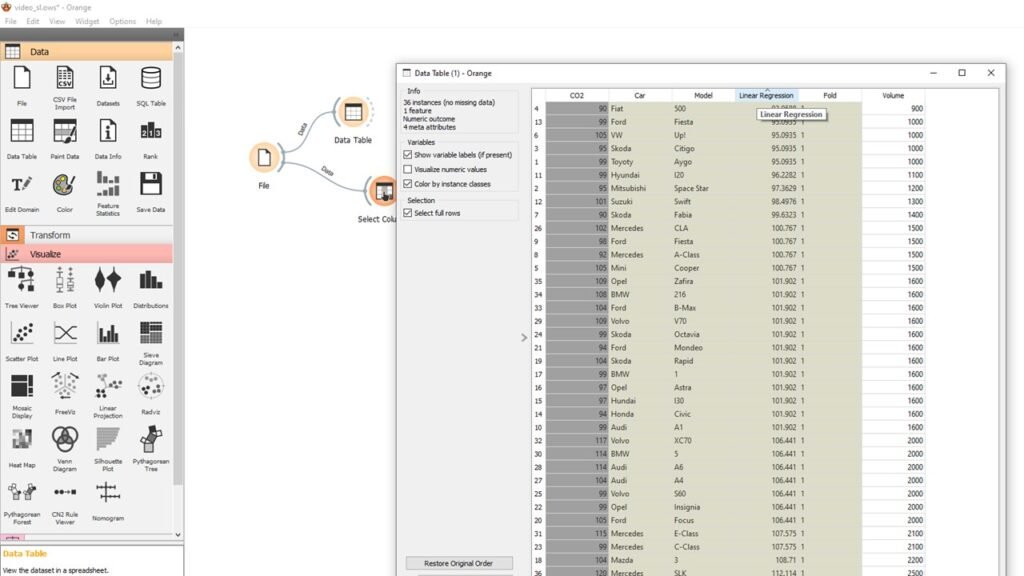
Task: Collapse the Data category in toolbox
Action: pos(86,52)
